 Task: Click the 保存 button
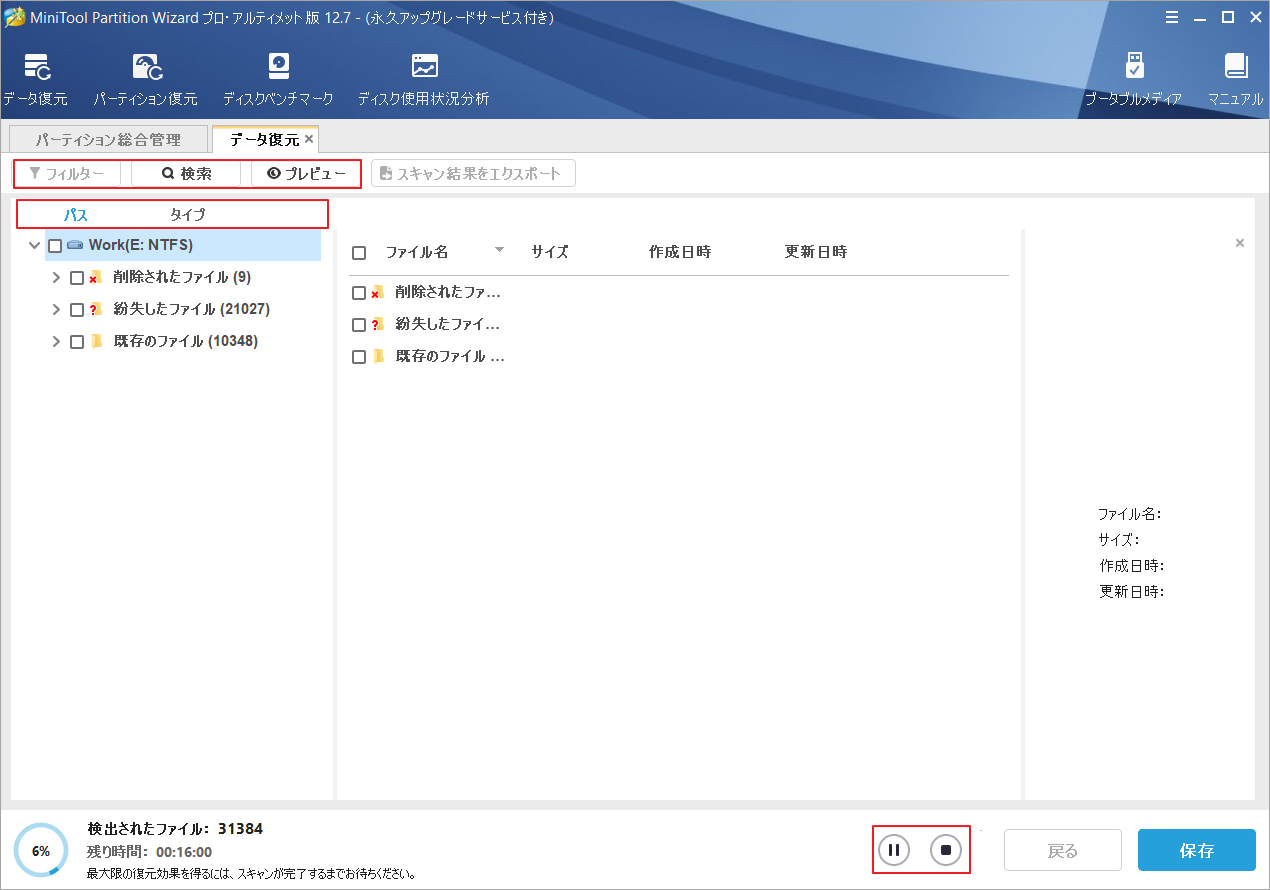tap(1196, 850)
